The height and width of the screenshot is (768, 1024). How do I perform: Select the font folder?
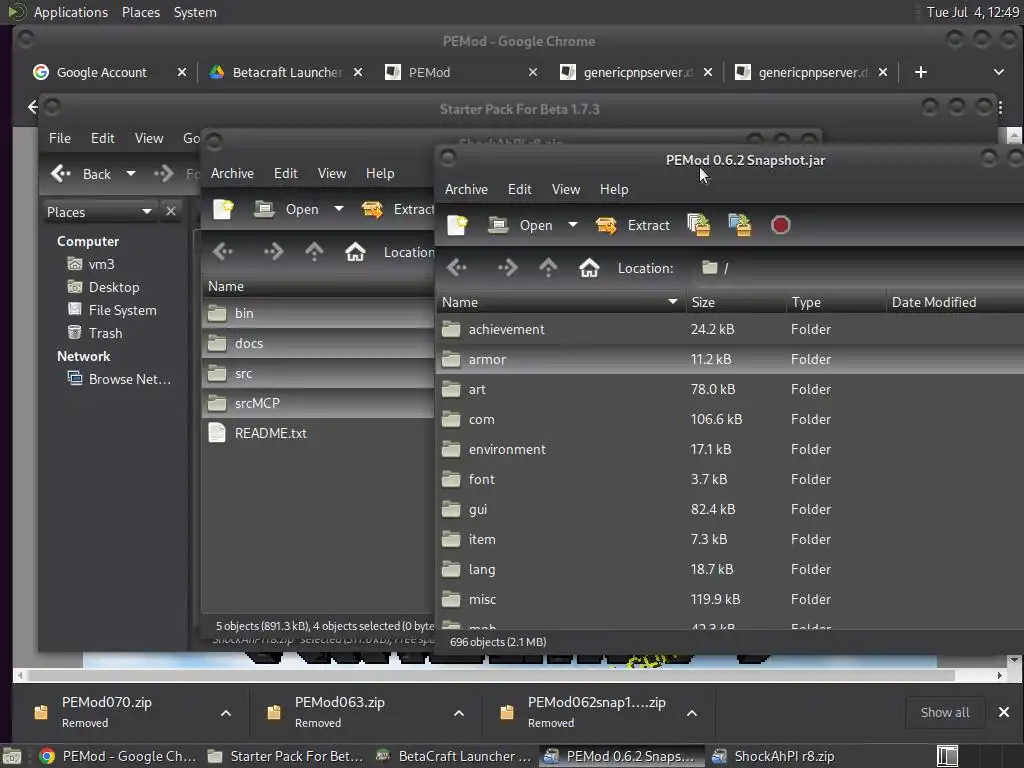tap(729, 479)
